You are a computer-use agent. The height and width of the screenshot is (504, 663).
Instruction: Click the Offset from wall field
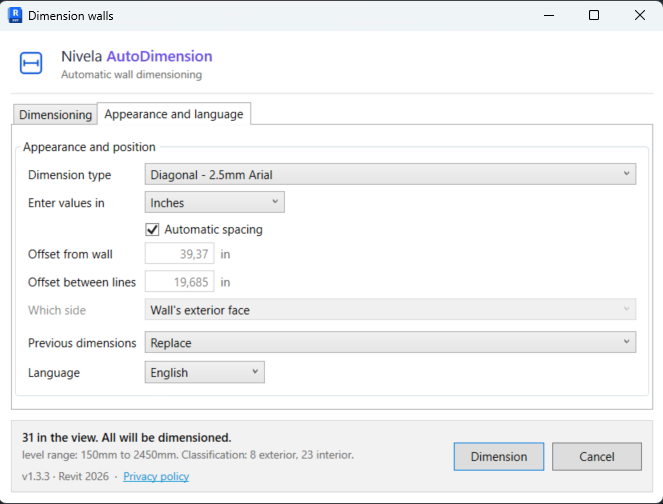point(179,254)
